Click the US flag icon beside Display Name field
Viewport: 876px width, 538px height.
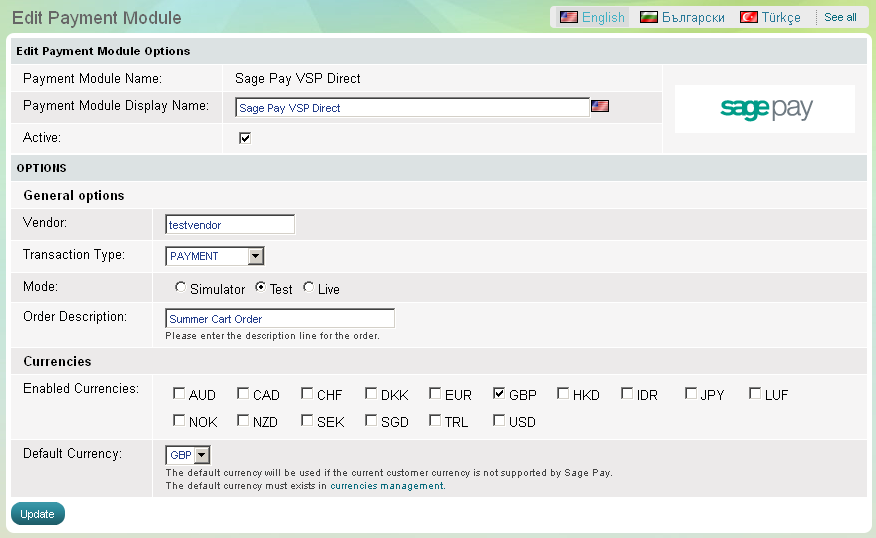click(x=600, y=107)
